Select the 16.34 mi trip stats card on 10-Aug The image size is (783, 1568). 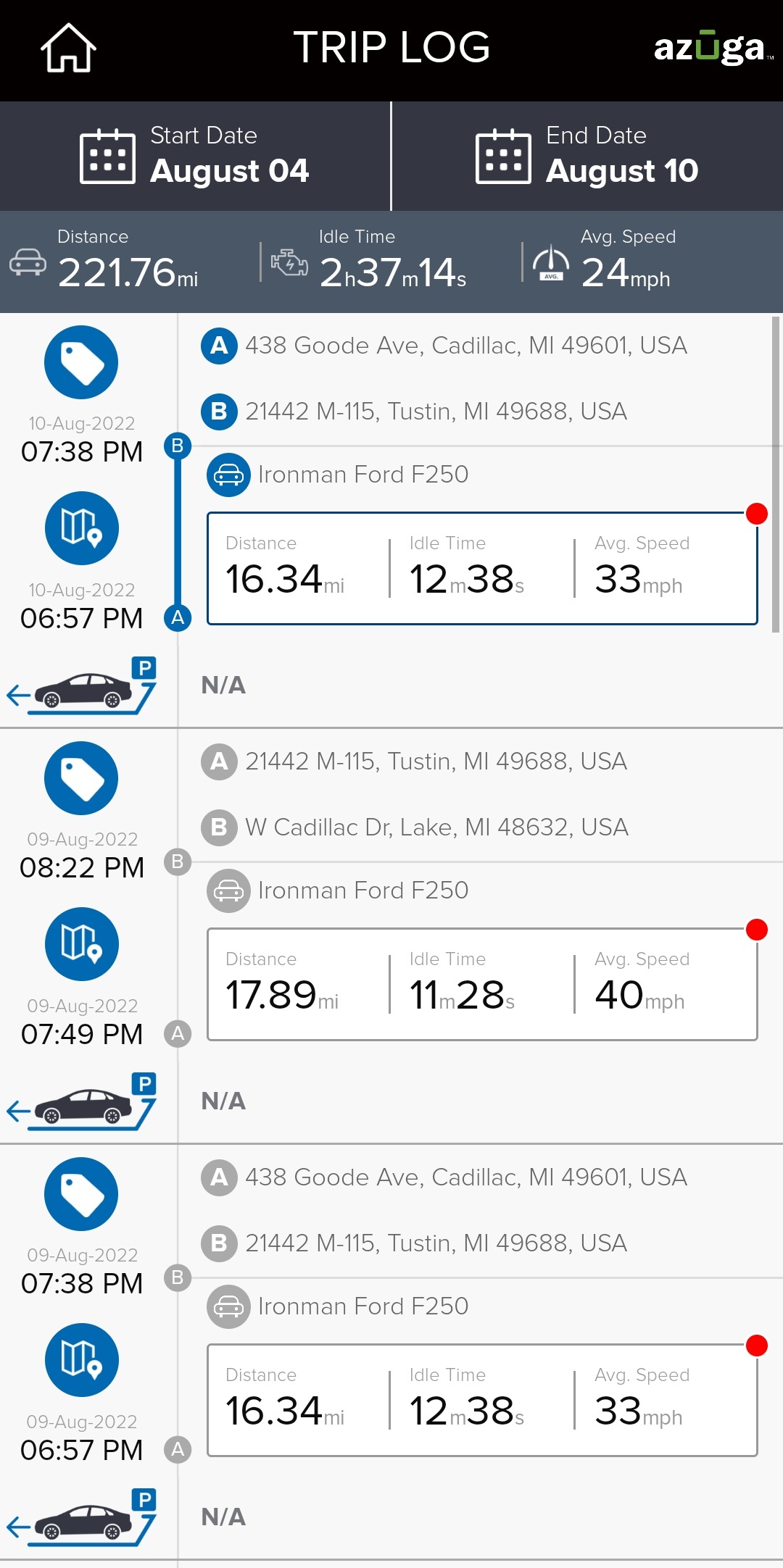[x=482, y=569]
